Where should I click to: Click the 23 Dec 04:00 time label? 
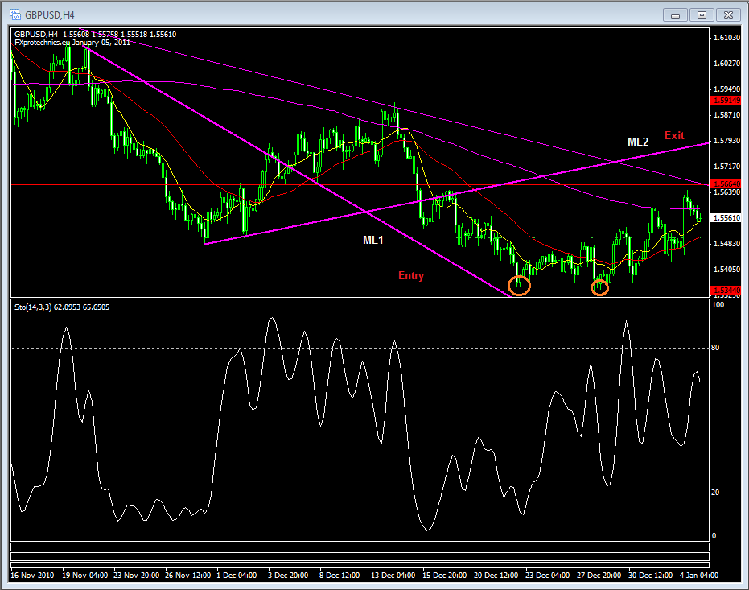click(547, 575)
